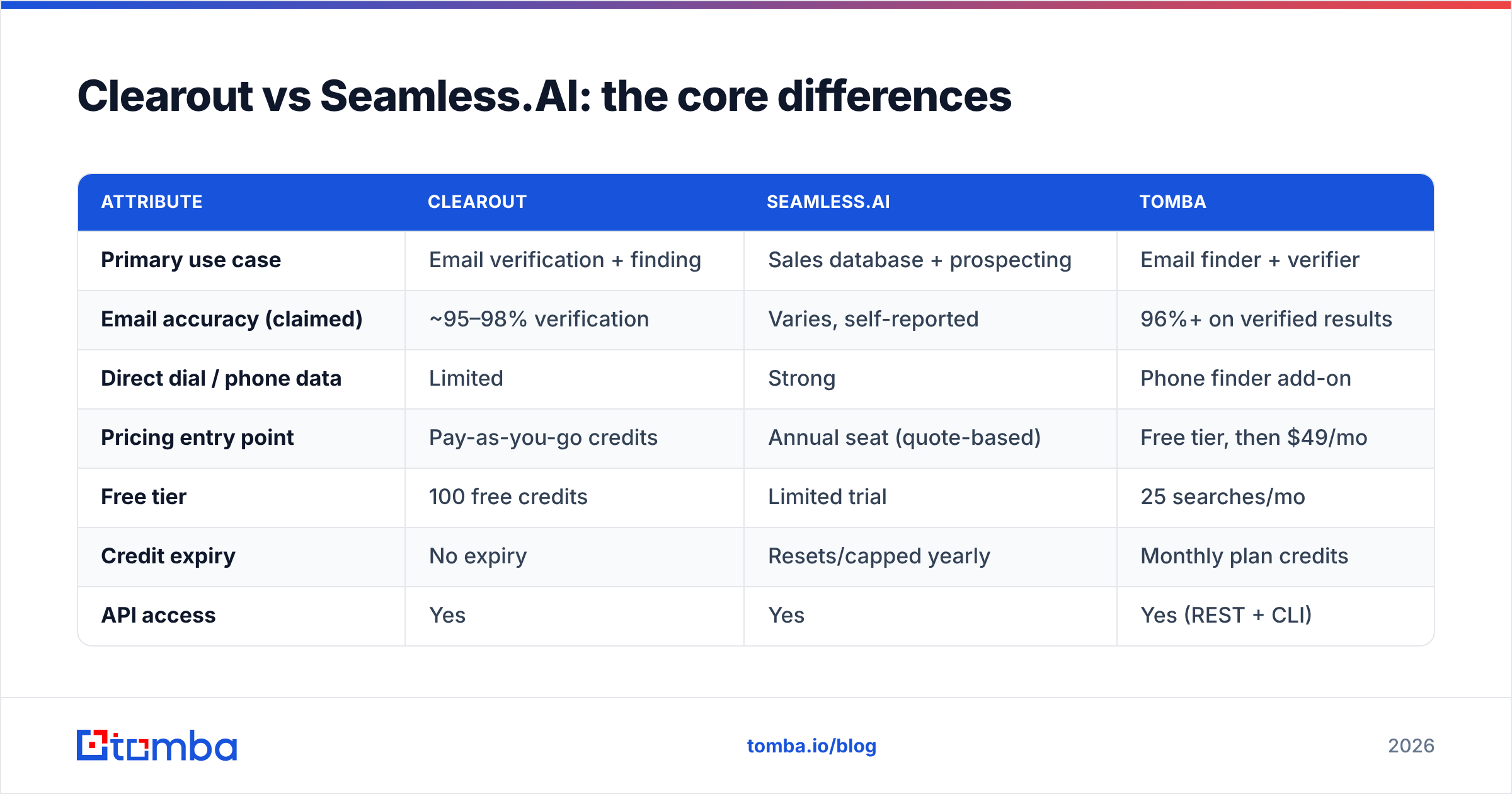Click the 'Pay-as-you-go credits' cell
This screenshot has height=794, width=1512.
[544, 437]
